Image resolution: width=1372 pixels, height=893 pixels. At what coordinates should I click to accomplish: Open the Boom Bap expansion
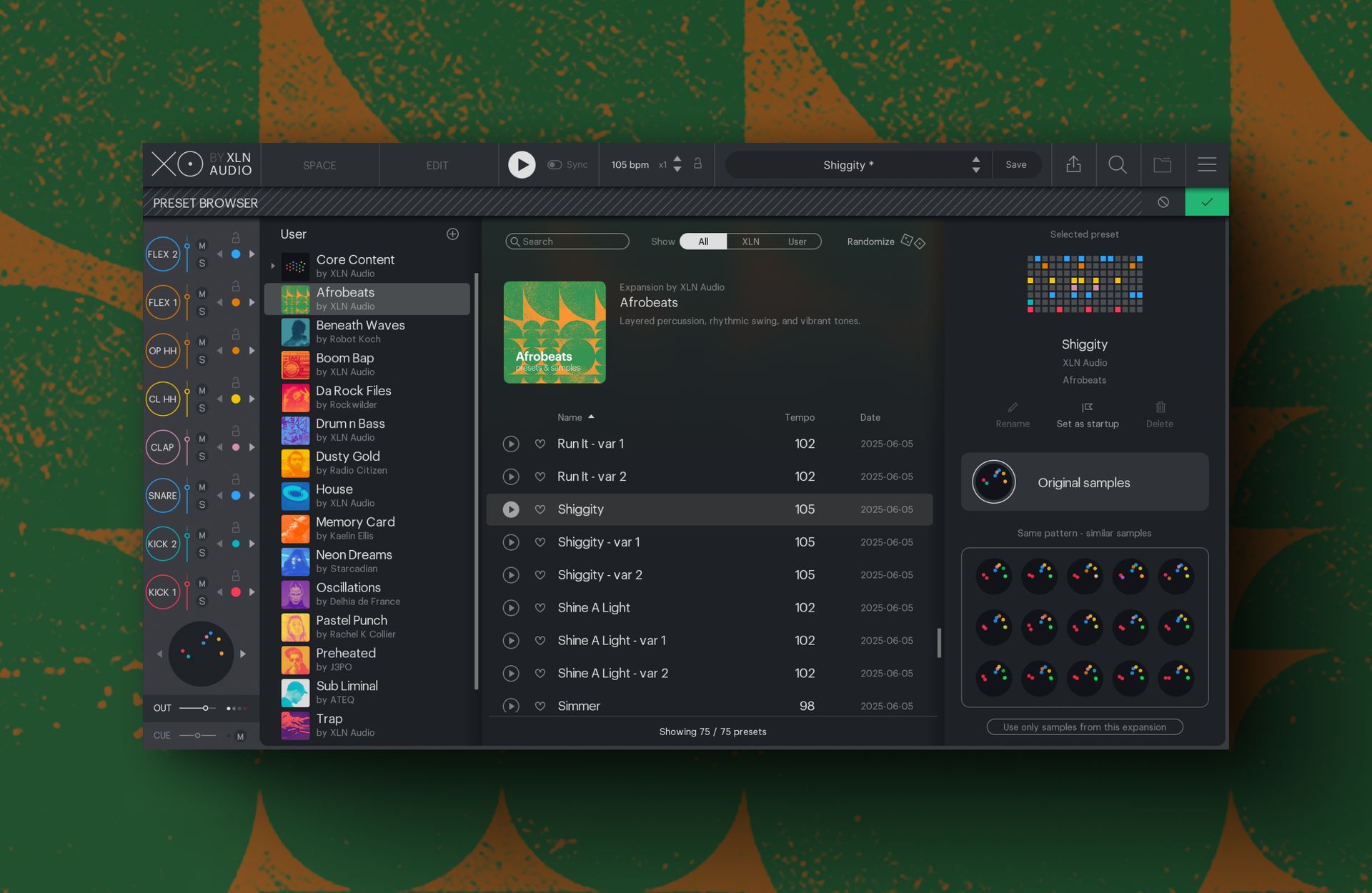367,364
